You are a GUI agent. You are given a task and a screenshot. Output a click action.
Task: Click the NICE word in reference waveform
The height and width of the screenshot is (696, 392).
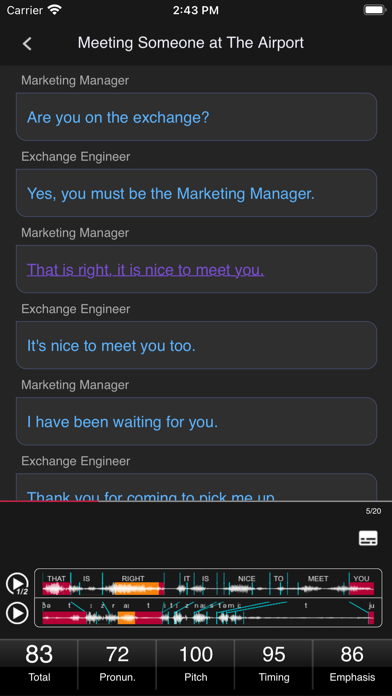point(246,578)
